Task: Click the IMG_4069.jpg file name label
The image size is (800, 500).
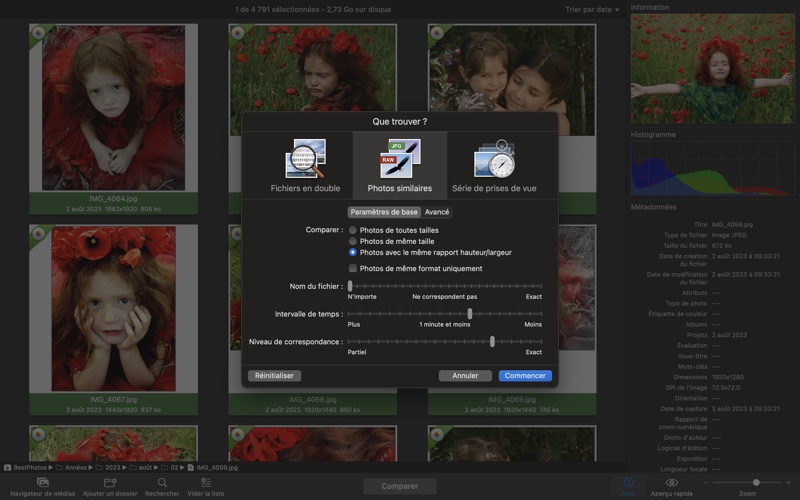Action: 512,399
